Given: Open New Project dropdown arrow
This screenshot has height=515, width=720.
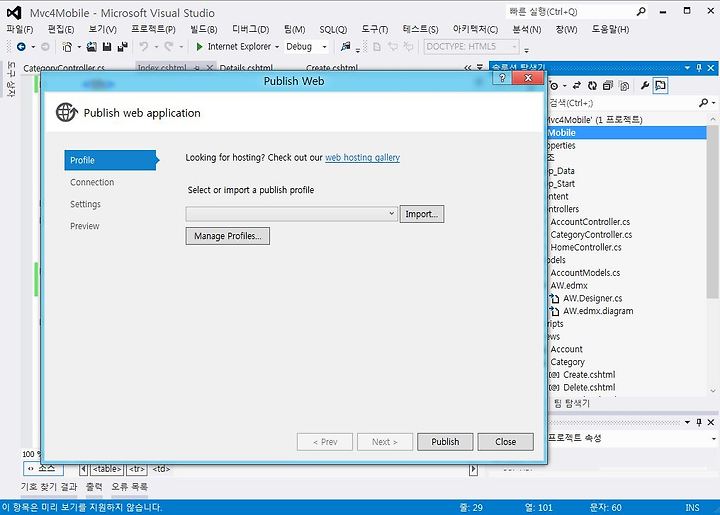Looking at the screenshot, I should [79, 47].
